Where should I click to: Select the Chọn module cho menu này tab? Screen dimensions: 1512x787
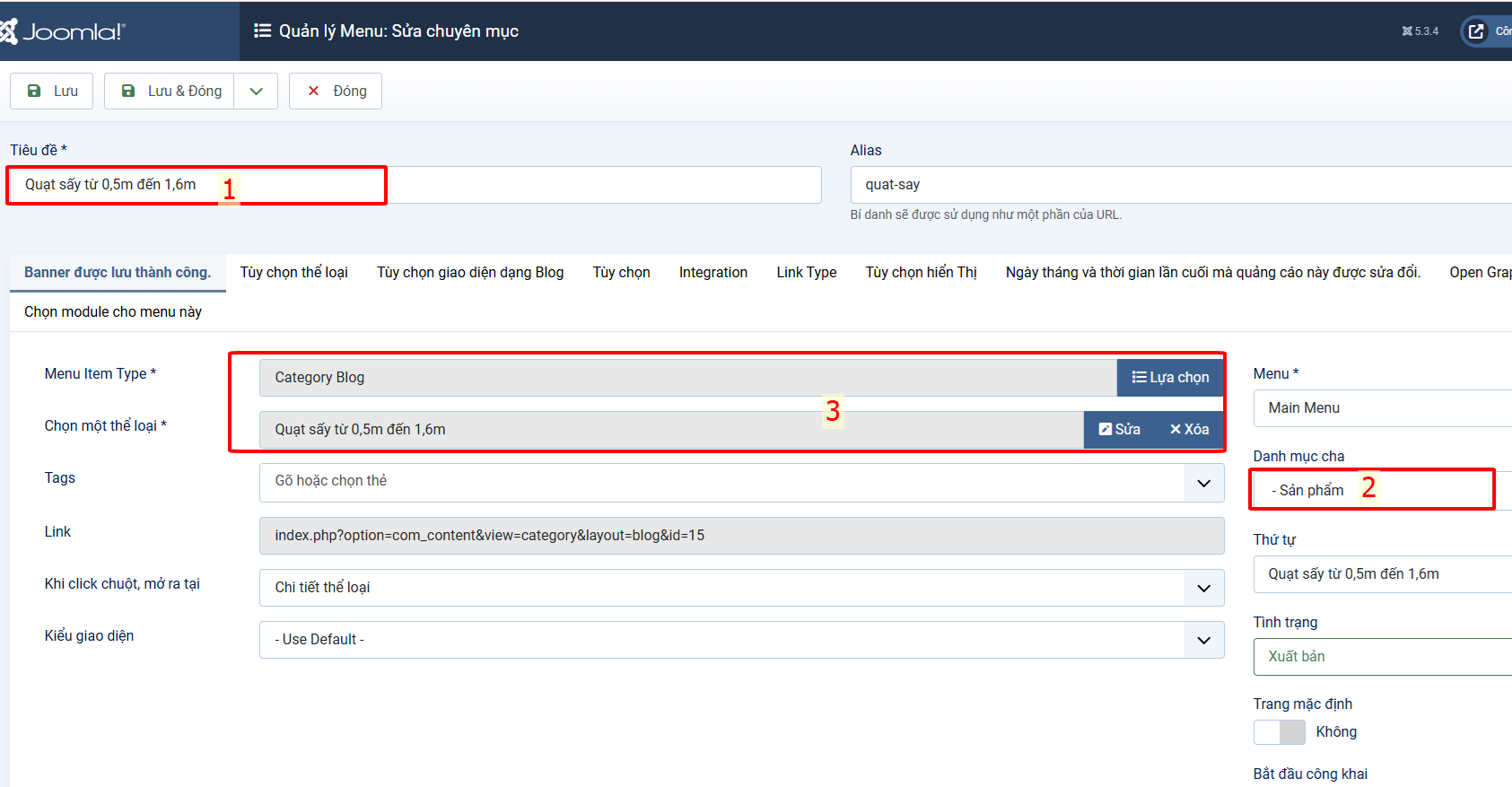(x=113, y=311)
